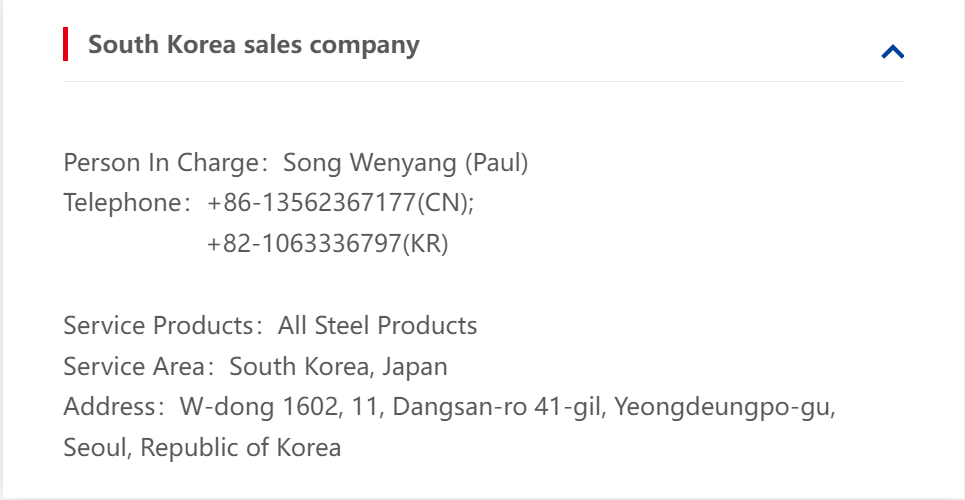Click "South Korea, Japan" service area value
The height and width of the screenshot is (500, 965).
point(339,367)
